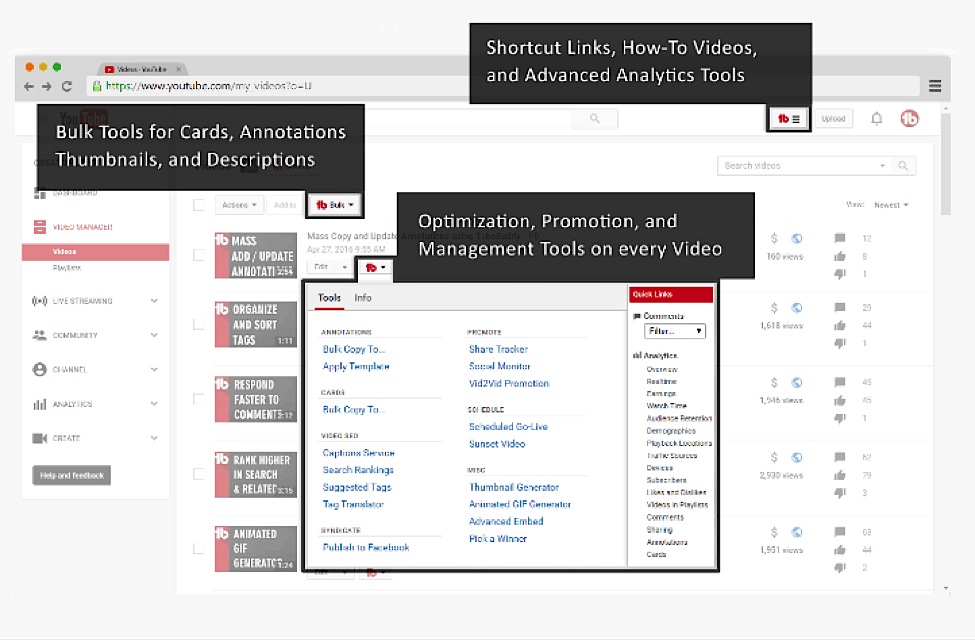Click the globe icon for 160 views video
Viewport: 975px width, 640px height.
797,238
